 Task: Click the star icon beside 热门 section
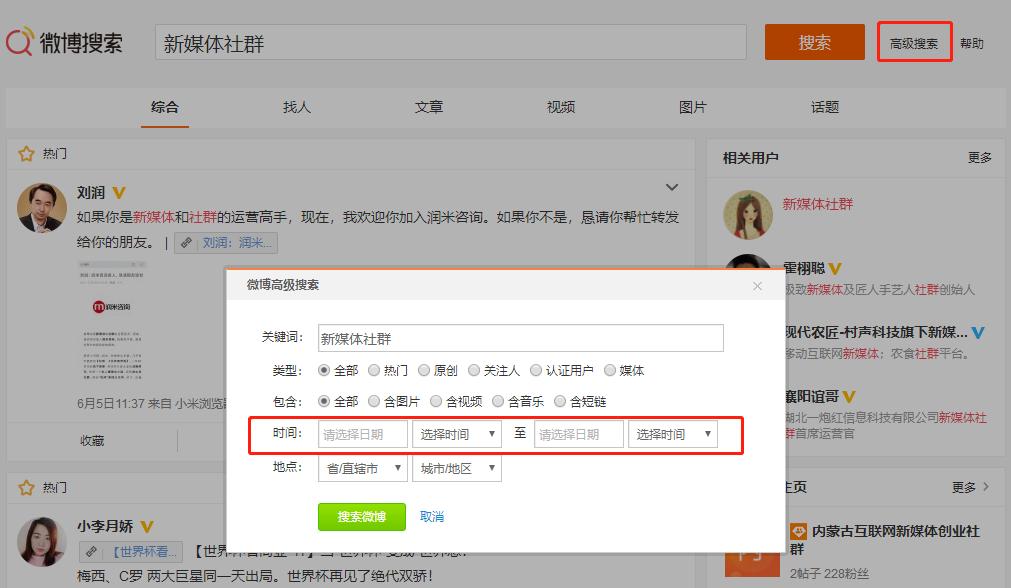coord(27,153)
